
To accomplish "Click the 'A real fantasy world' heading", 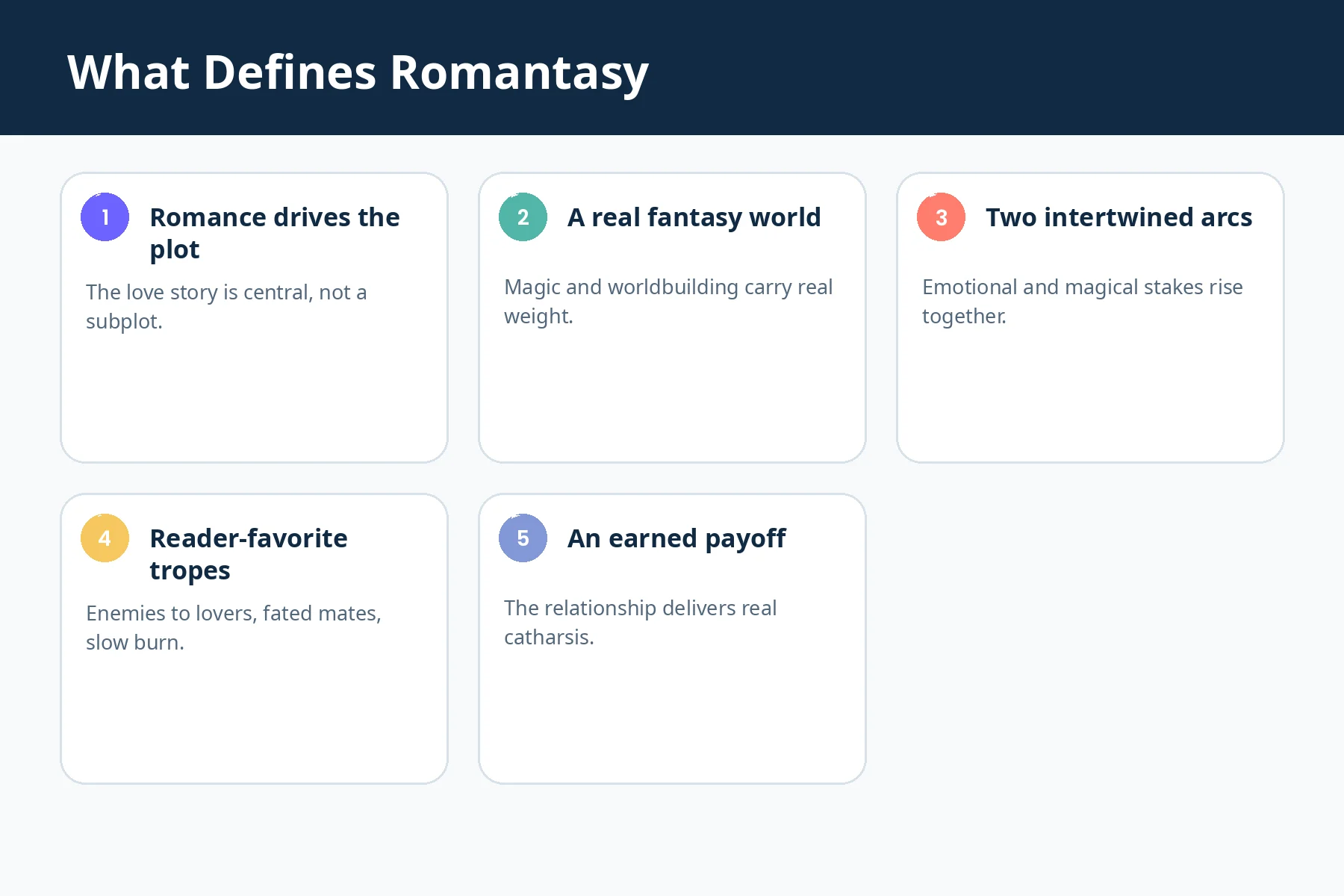I will click(x=694, y=217).
